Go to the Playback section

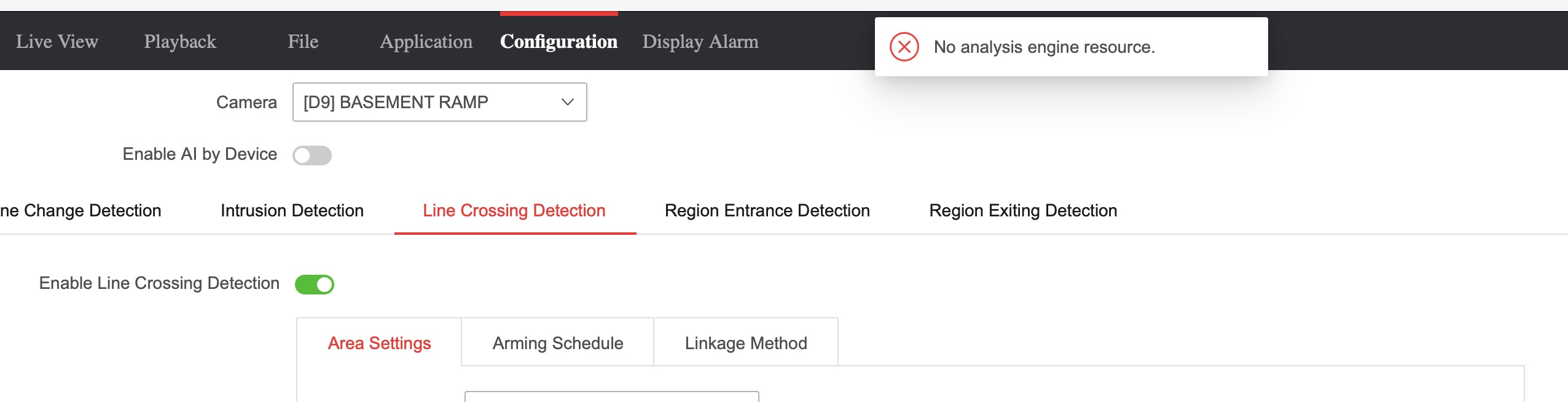(x=180, y=41)
